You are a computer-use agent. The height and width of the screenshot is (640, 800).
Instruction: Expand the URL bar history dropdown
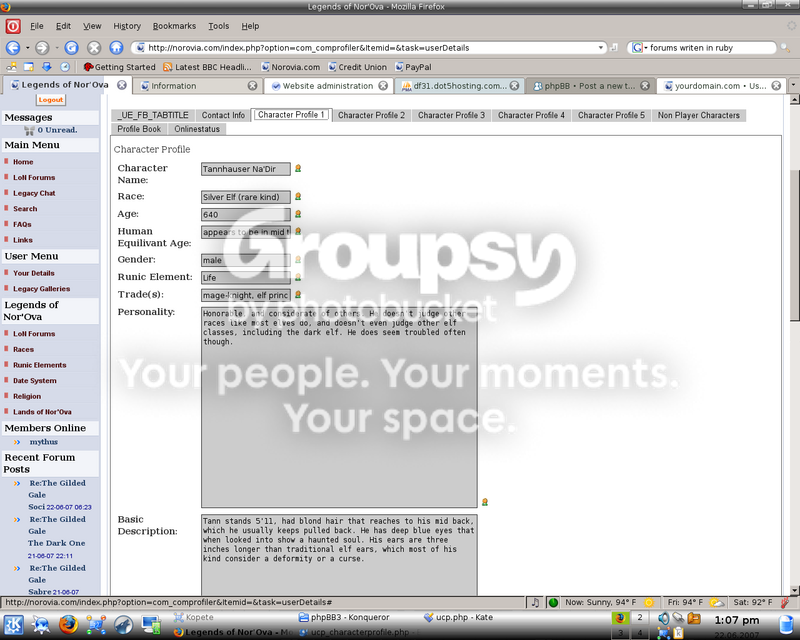[x=601, y=47]
